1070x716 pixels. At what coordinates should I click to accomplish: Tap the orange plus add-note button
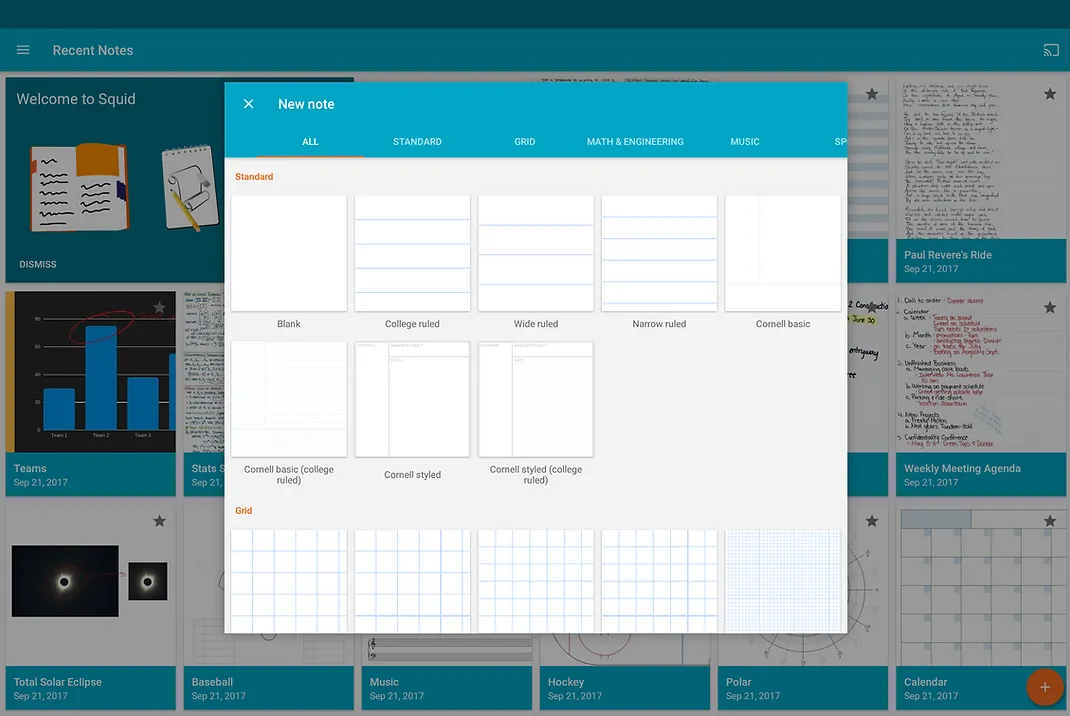click(1045, 687)
